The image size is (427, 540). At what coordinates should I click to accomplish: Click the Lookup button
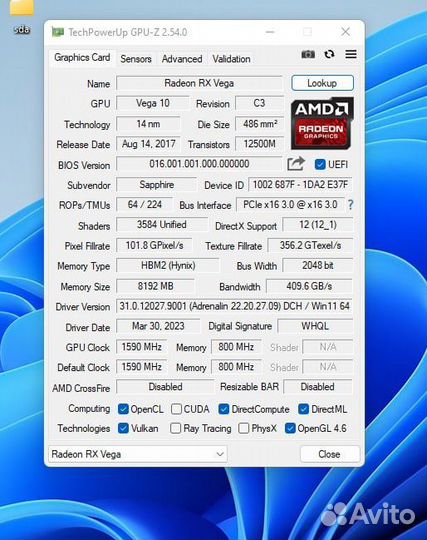[322, 83]
